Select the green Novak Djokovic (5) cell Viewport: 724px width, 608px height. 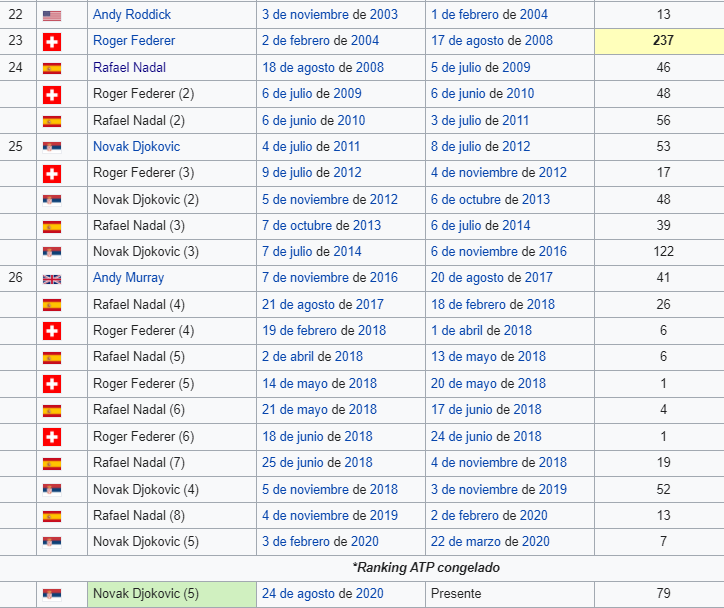tap(172, 594)
